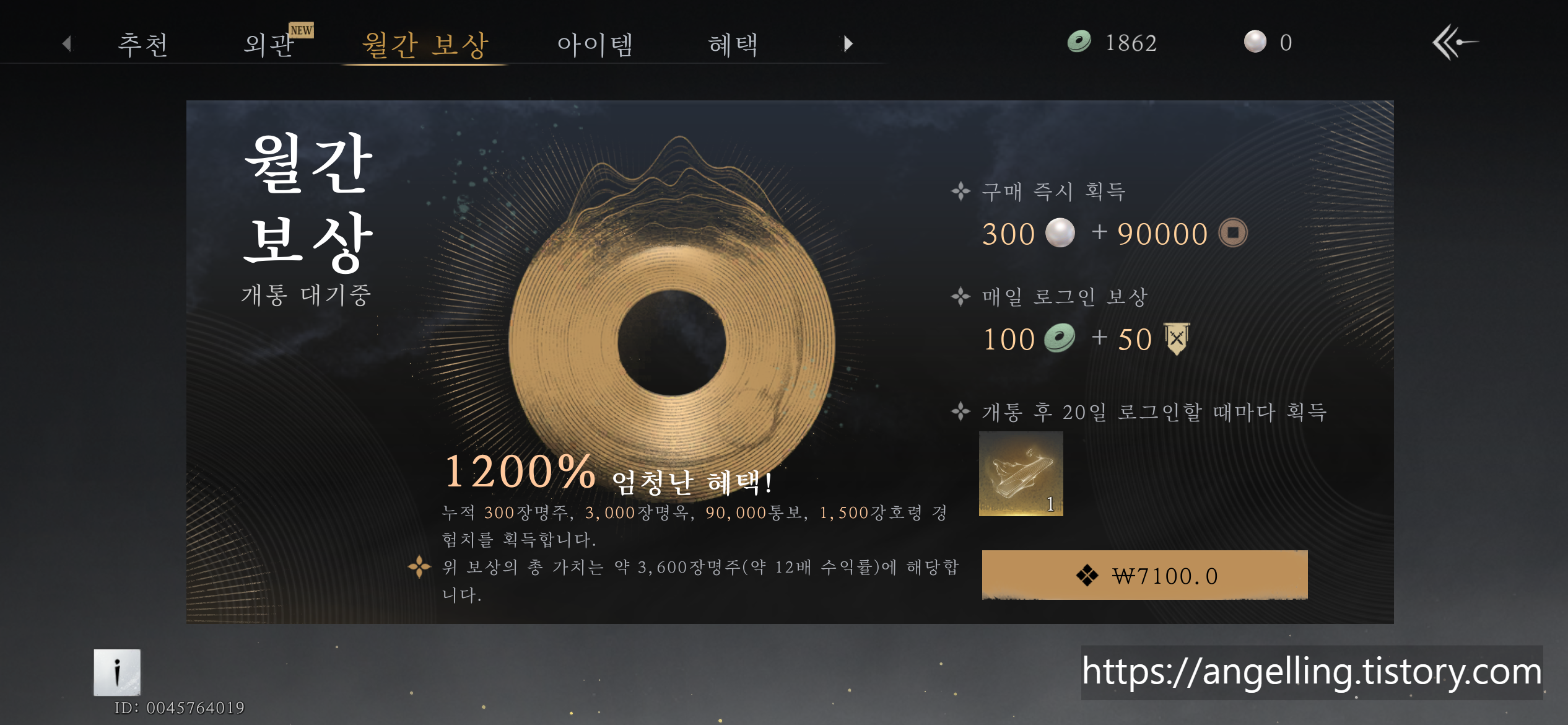Buy monthly reward for ₩7100.0

coord(1144,575)
